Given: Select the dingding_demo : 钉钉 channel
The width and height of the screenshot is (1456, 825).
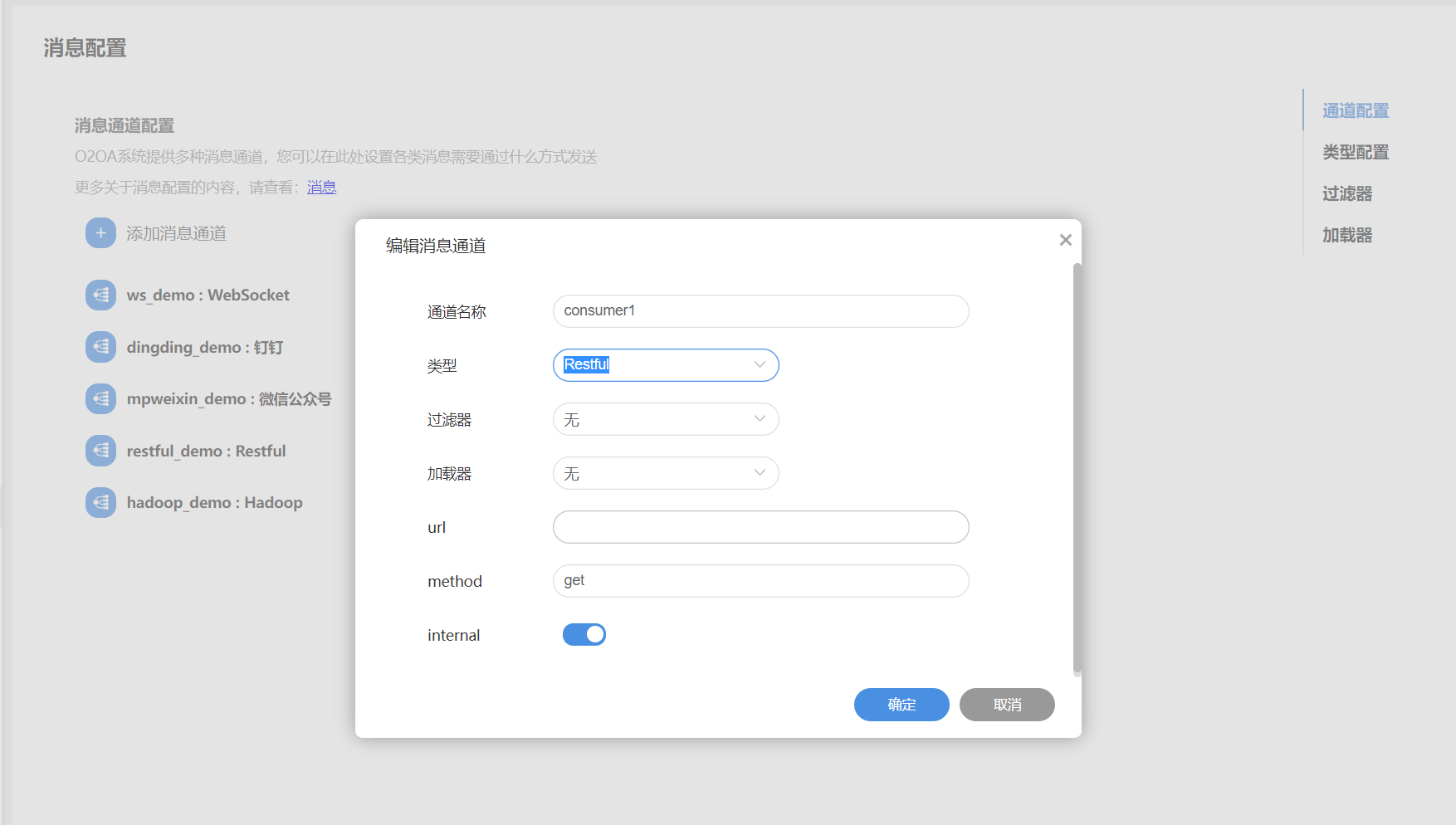Looking at the screenshot, I should 204,347.
